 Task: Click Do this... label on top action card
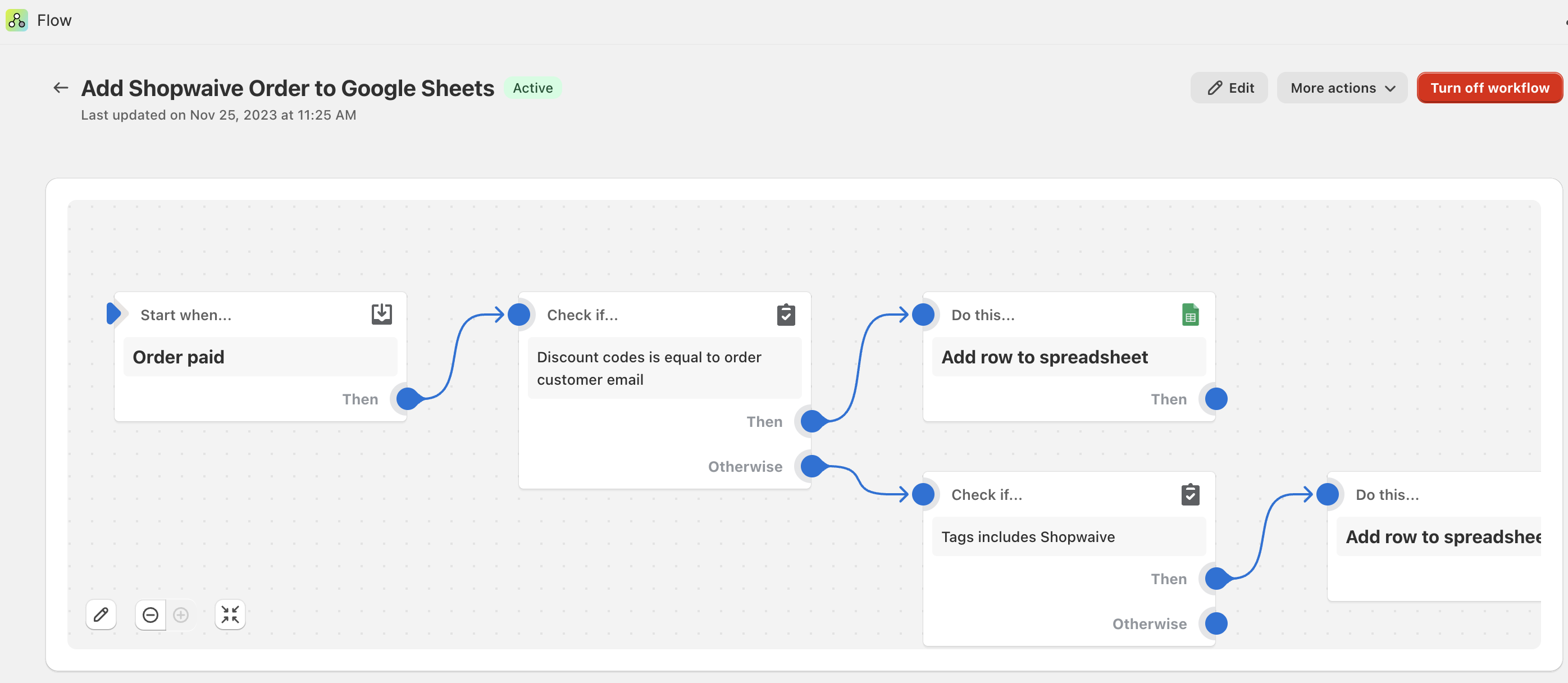click(x=982, y=315)
